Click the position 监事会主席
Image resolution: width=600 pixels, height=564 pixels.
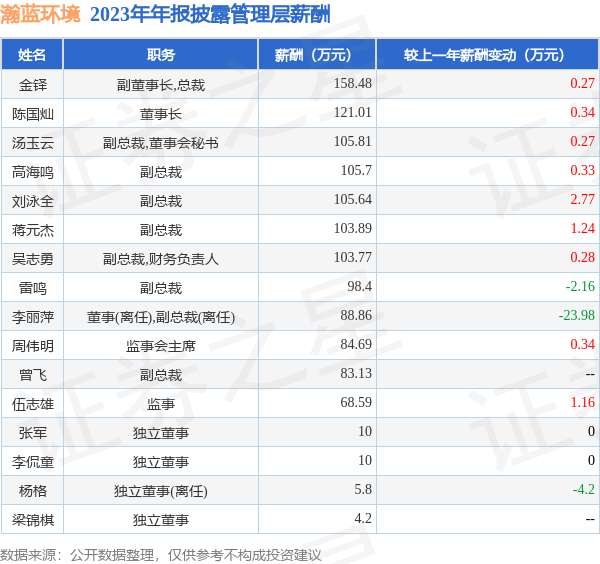pyautogui.click(x=161, y=346)
